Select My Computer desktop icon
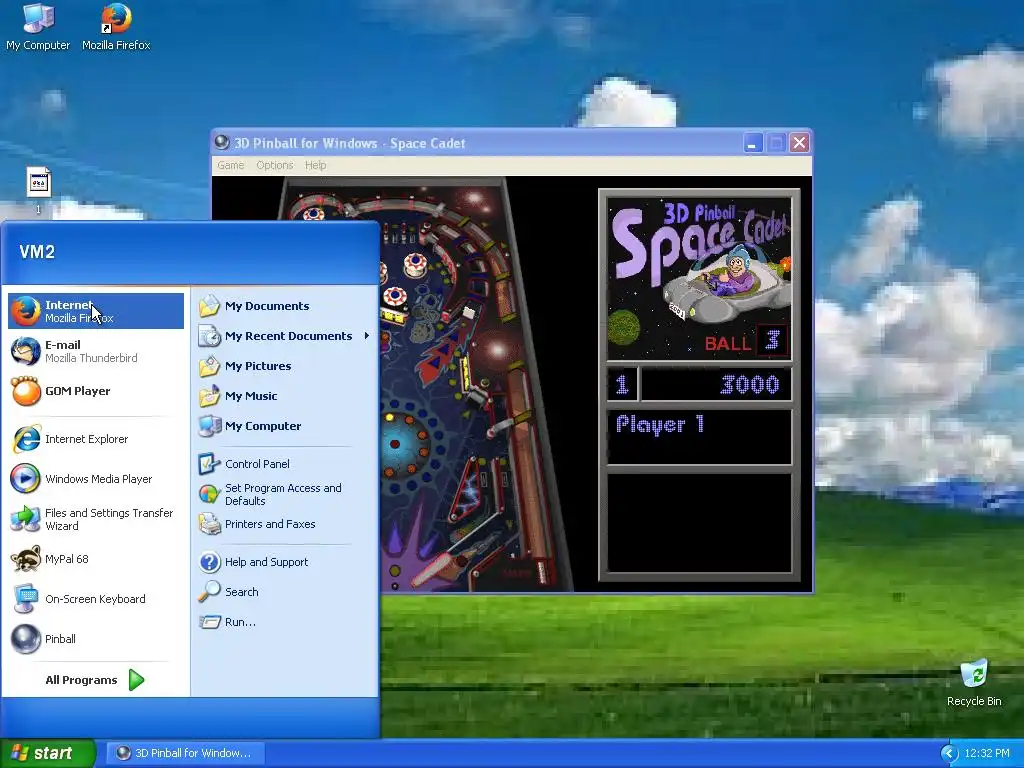Screen dimensions: 1024x768 pos(38,27)
